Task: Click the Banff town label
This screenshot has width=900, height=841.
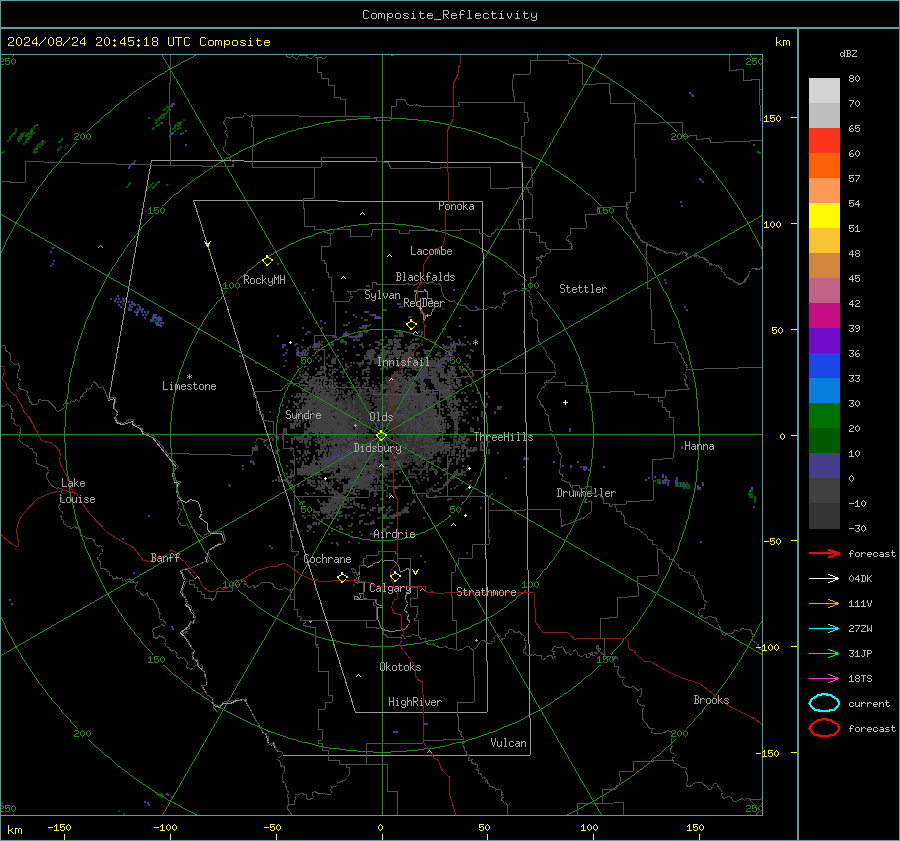Action: (x=165, y=557)
